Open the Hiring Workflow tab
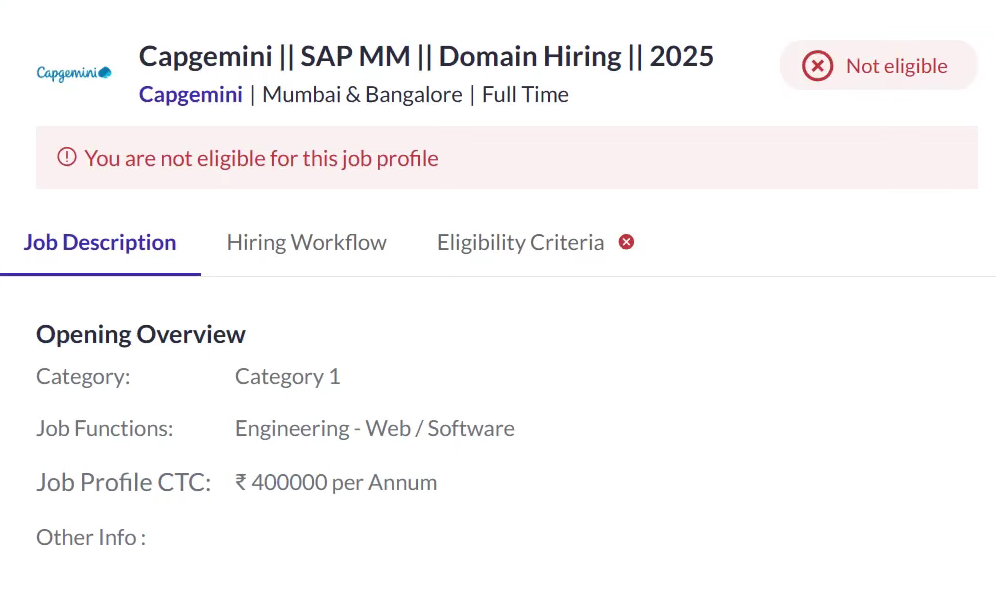This screenshot has width=996, height=611. [306, 243]
